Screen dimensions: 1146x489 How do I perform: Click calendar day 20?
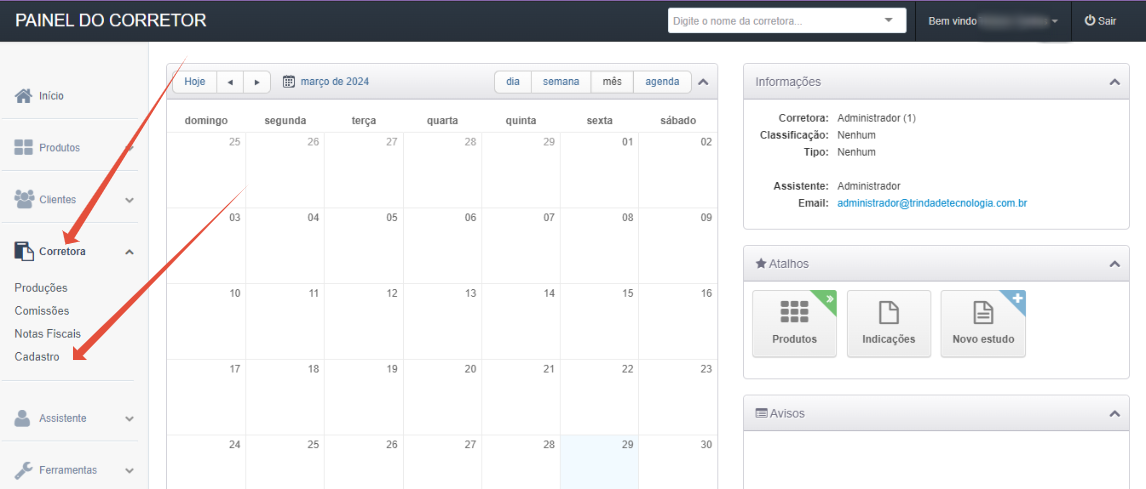click(x=442, y=397)
